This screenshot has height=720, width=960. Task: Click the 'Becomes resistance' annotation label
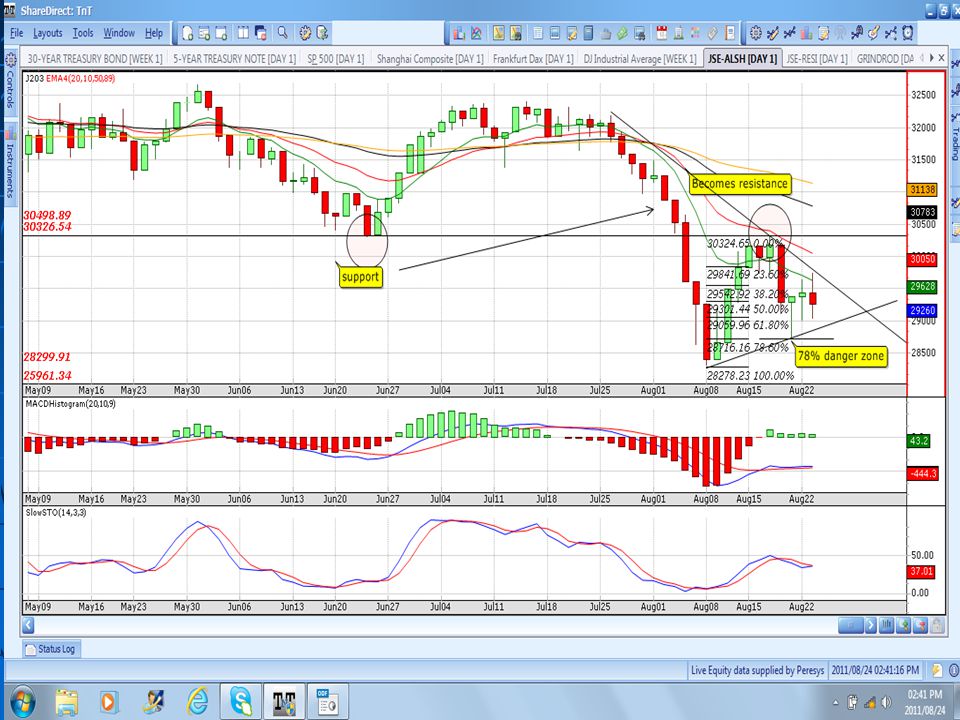point(740,184)
